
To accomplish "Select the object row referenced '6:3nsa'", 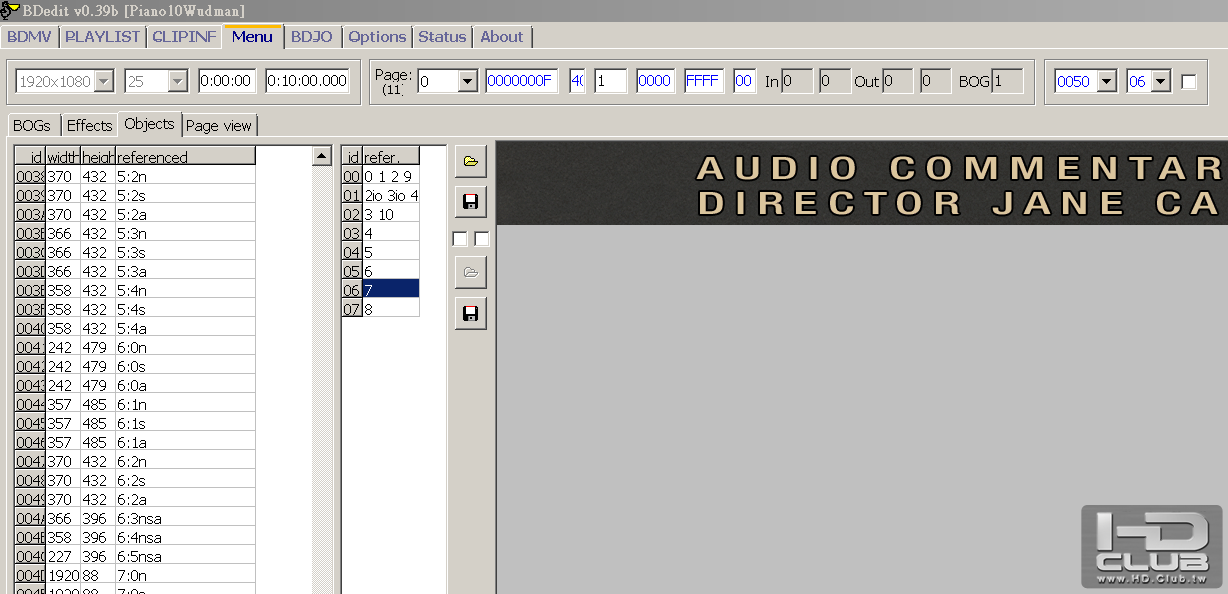I will 135,518.
